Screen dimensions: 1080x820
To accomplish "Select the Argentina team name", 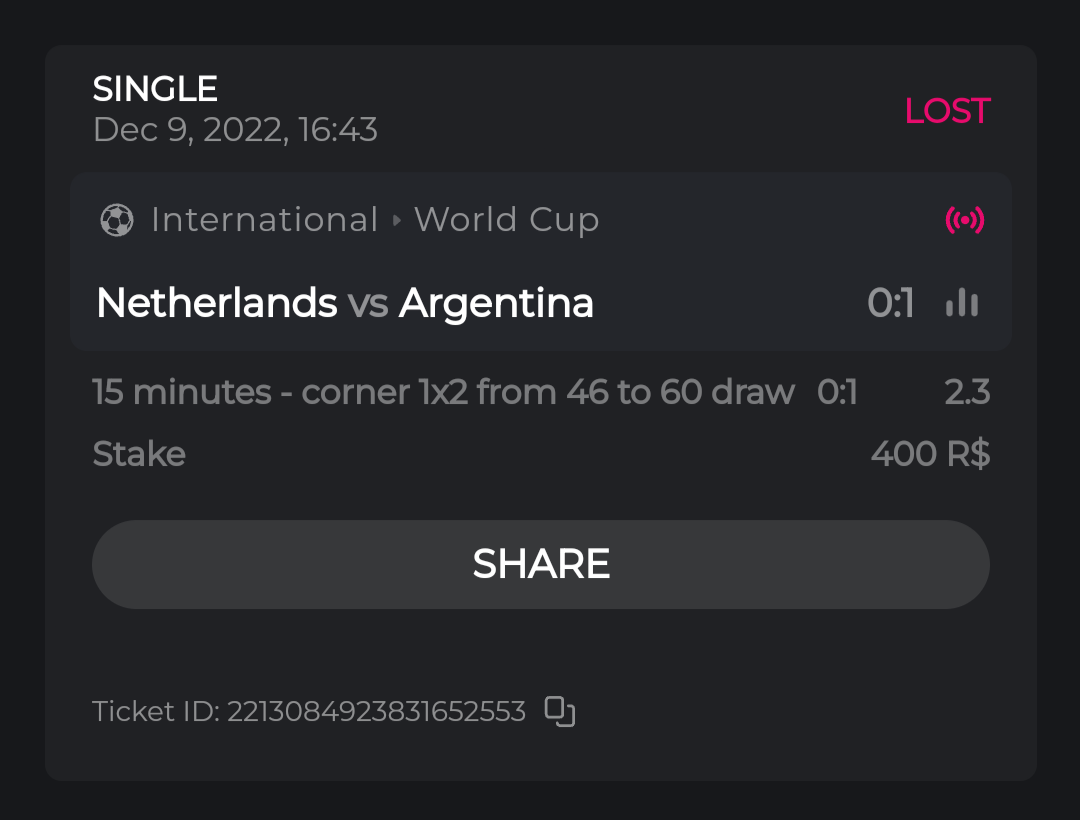I will click(x=496, y=303).
